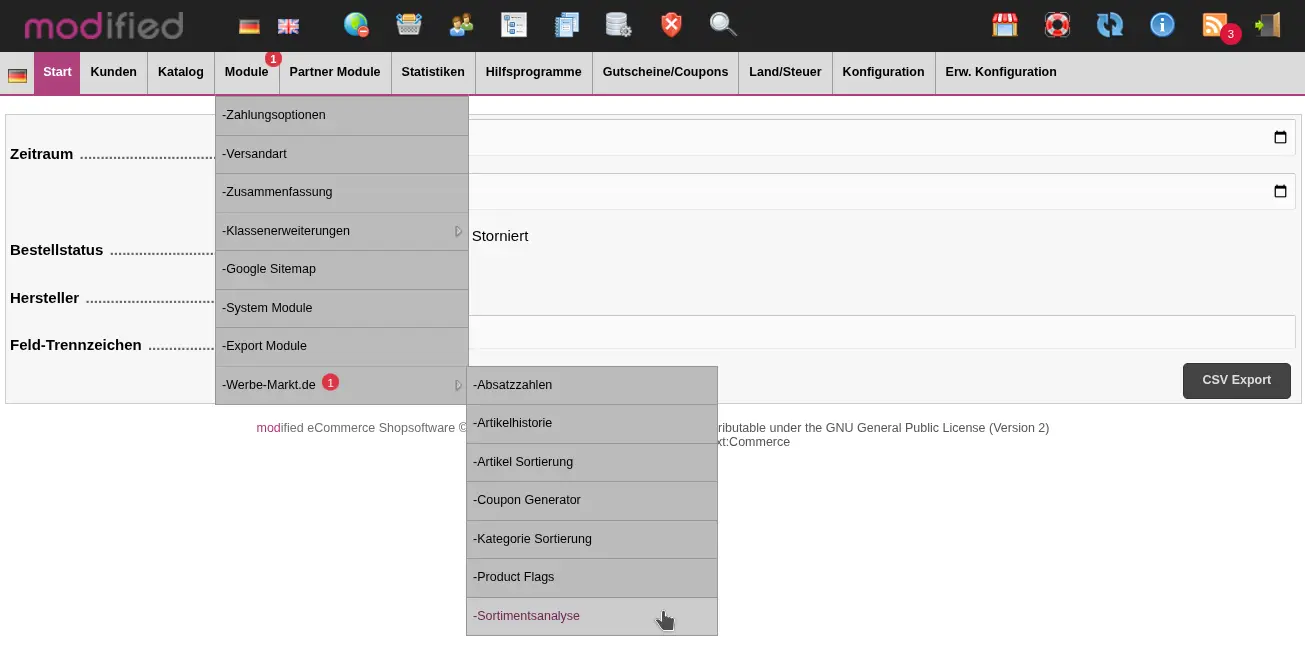
Task: Open the customers icon with two people
Action: (x=461, y=25)
